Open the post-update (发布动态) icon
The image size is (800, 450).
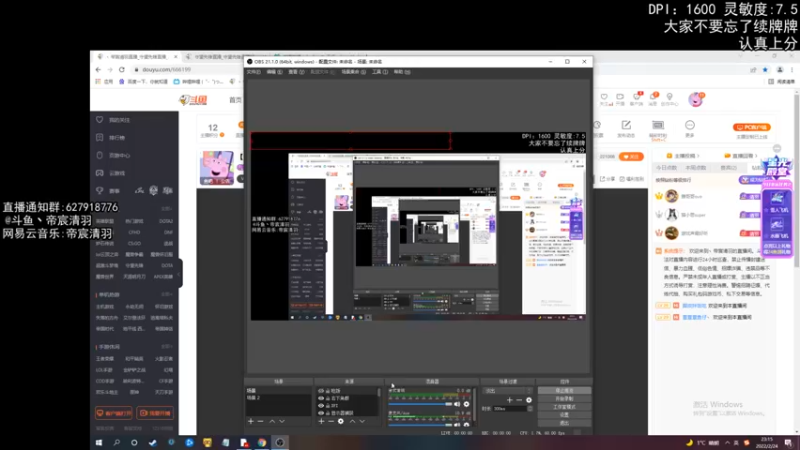tap(626, 129)
